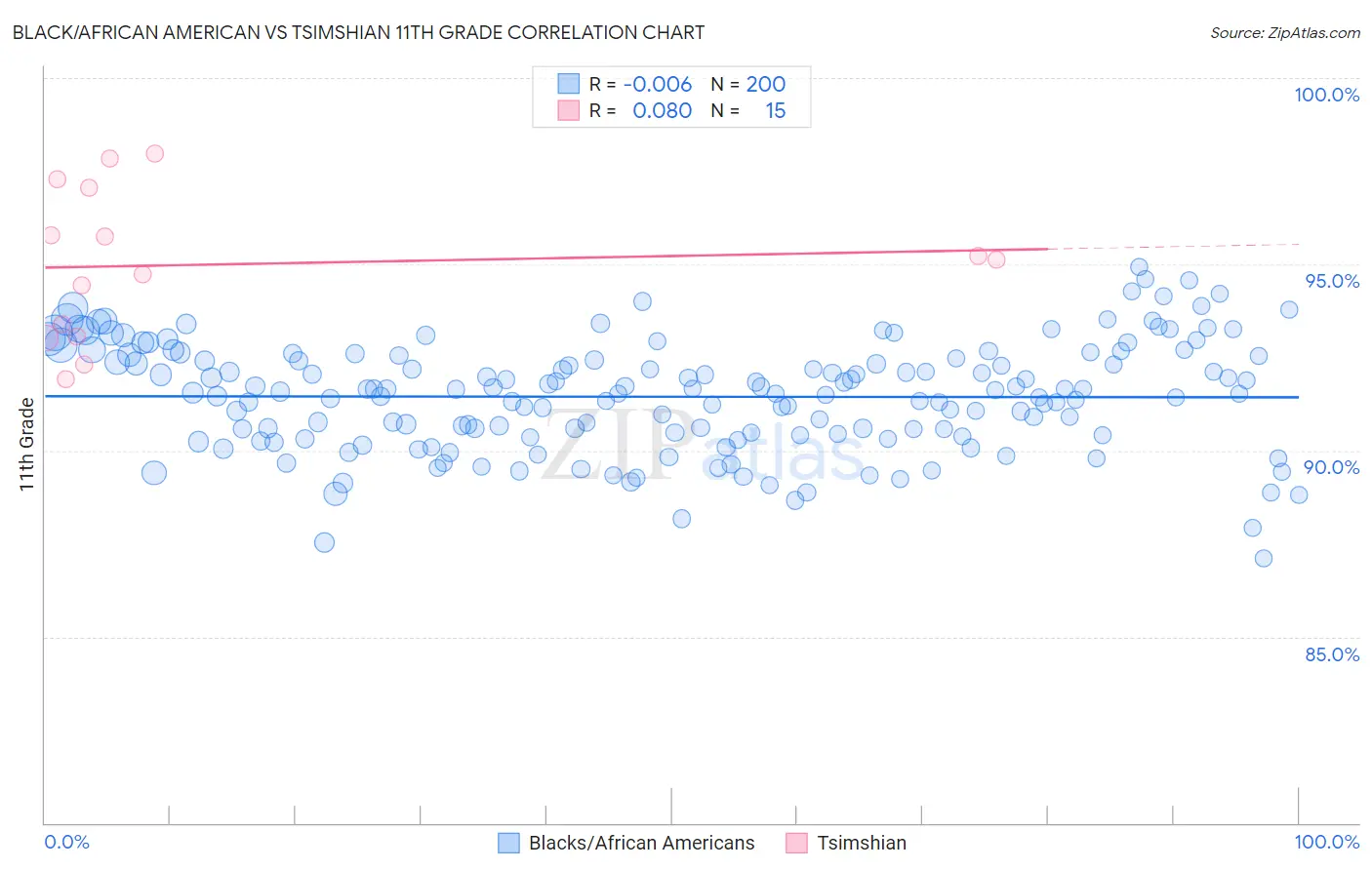Click the blue swatch in the R/N stats box
The width and height of the screenshot is (1372, 870).
pyautogui.click(x=569, y=84)
